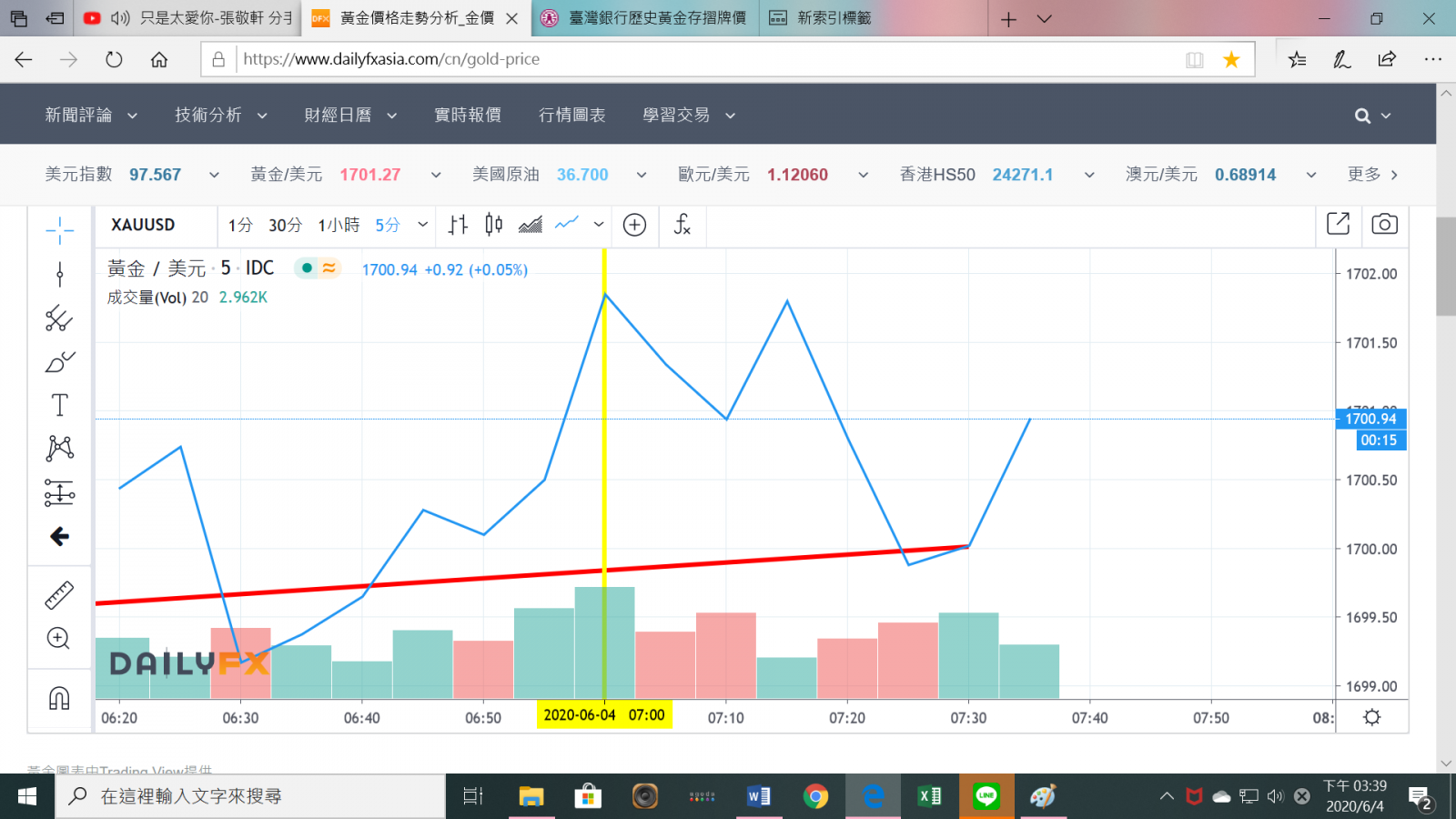Open reading view in address bar
Image resolution: width=1456 pixels, height=819 pixels.
pyautogui.click(x=1195, y=59)
